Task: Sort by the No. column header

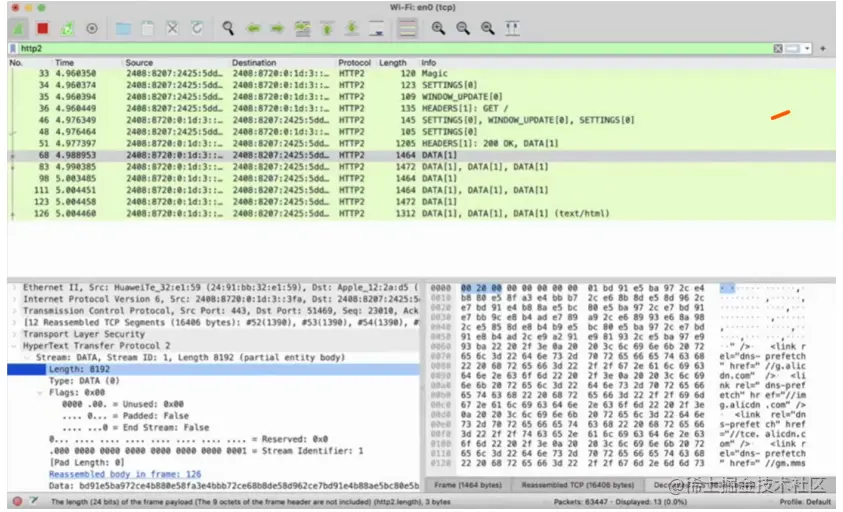Action: click(16, 63)
